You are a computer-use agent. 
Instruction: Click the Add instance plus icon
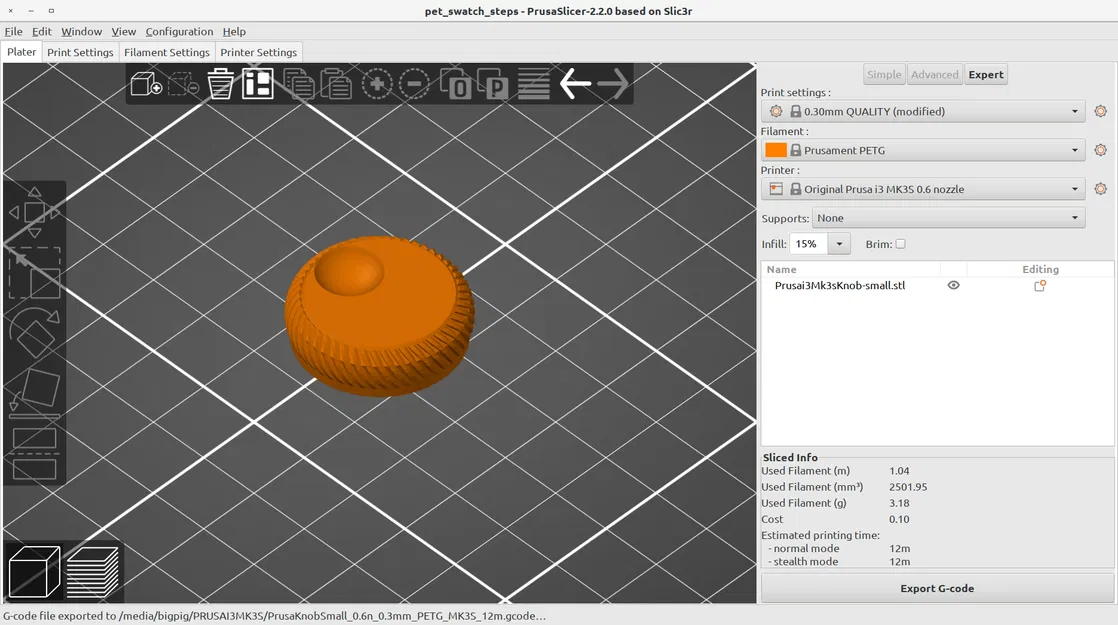[377, 84]
